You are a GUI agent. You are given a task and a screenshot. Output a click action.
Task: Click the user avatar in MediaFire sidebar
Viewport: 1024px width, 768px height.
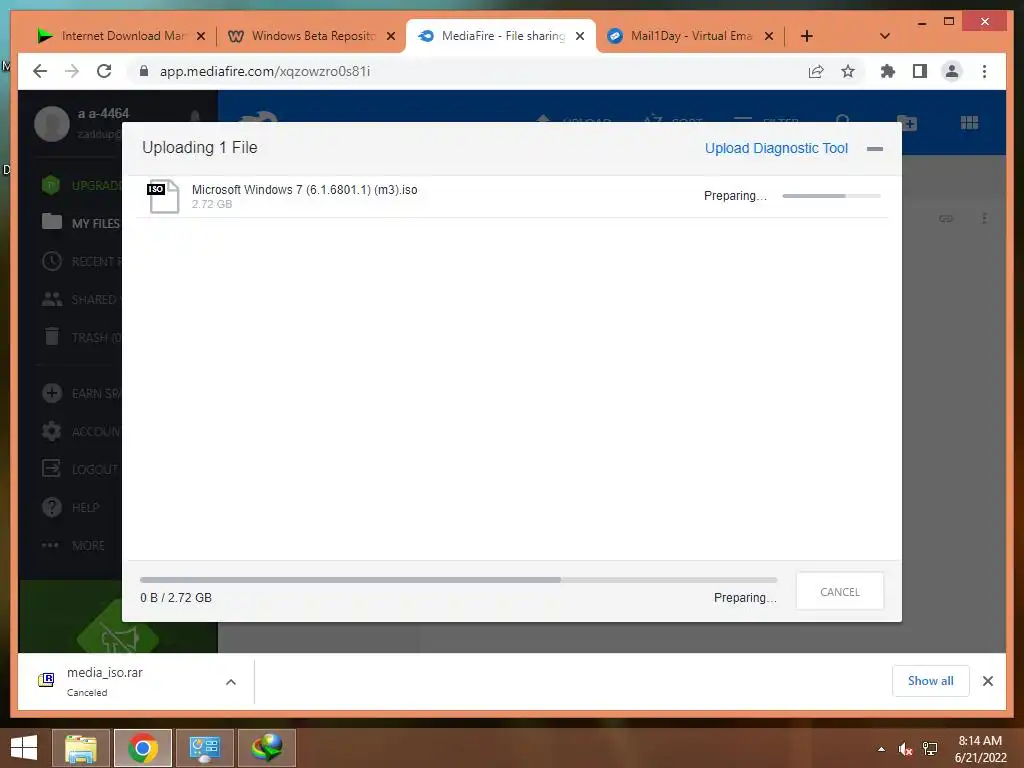pyautogui.click(x=52, y=123)
